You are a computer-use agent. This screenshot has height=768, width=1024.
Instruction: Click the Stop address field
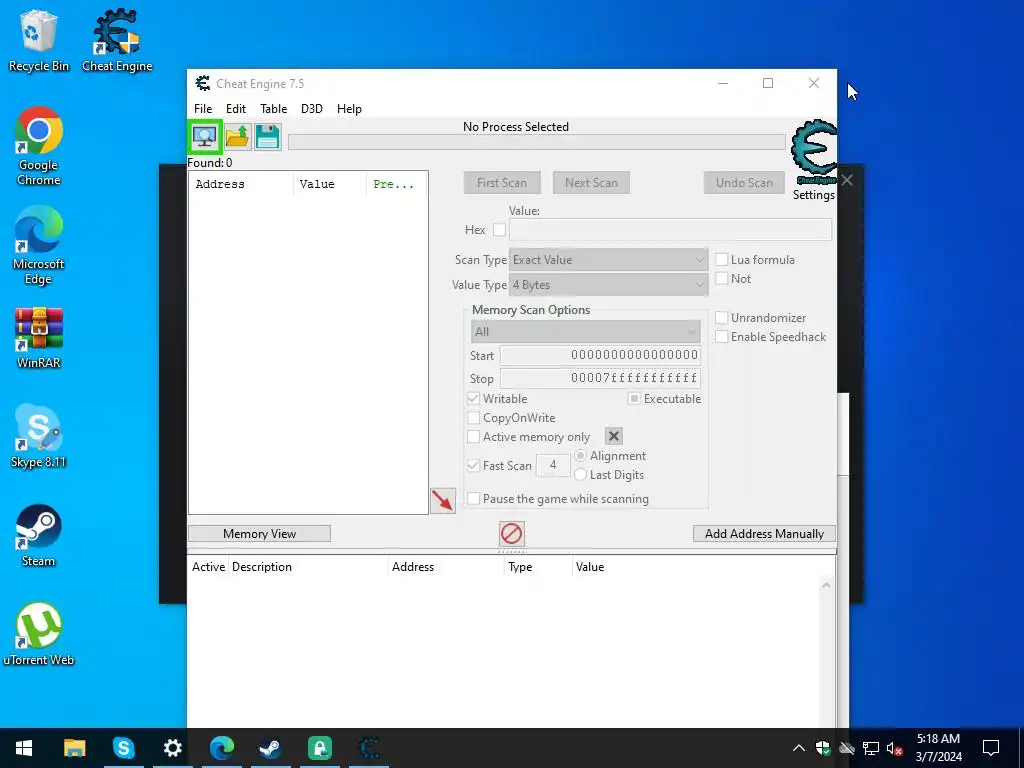[x=600, y=378]
